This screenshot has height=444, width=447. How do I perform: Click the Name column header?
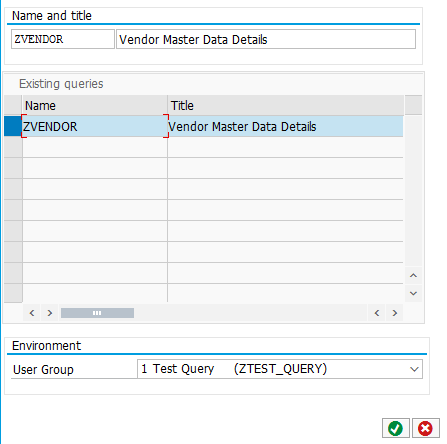[x=95, y=106]
